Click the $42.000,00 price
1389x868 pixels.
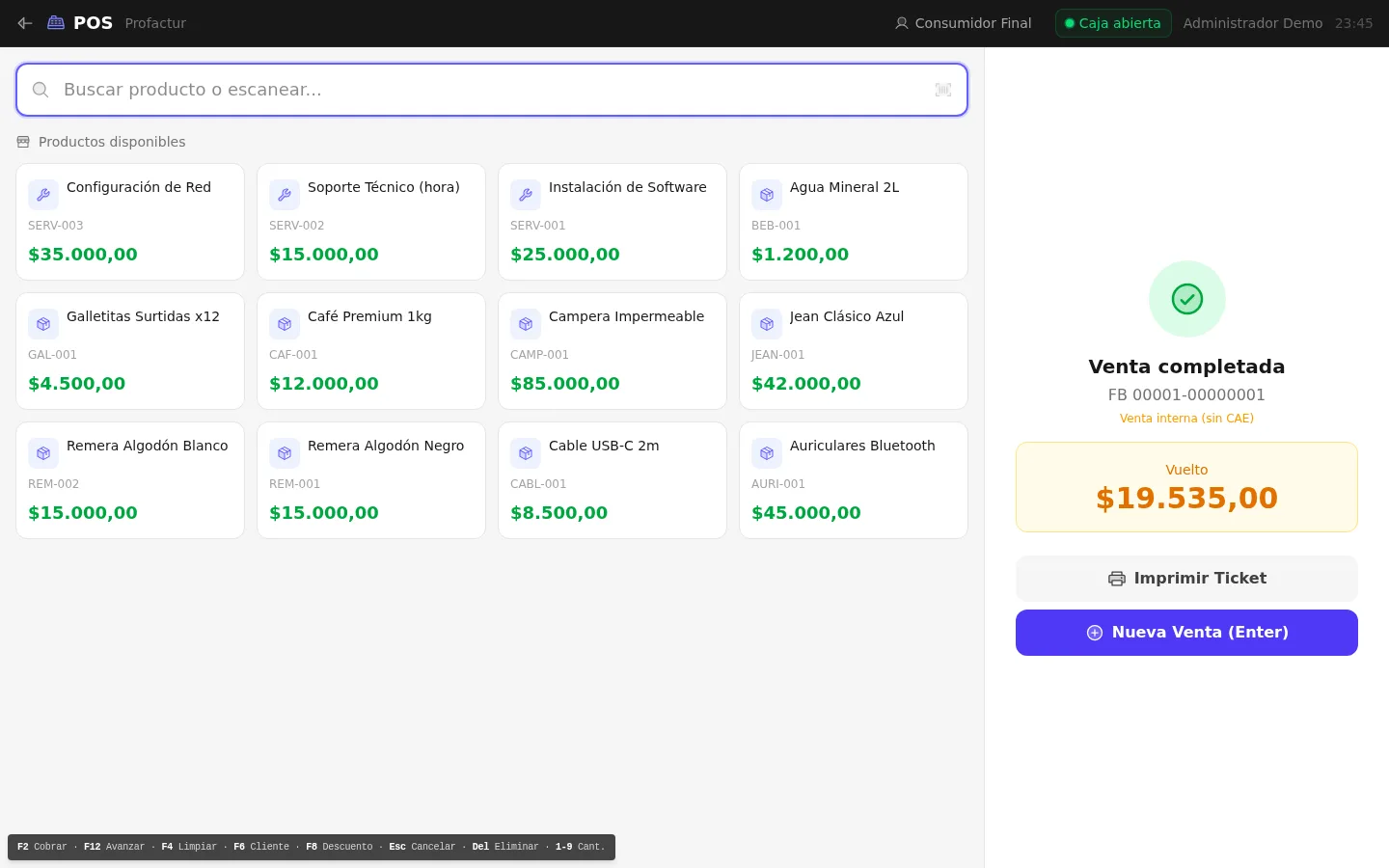(x=806, y=384)
